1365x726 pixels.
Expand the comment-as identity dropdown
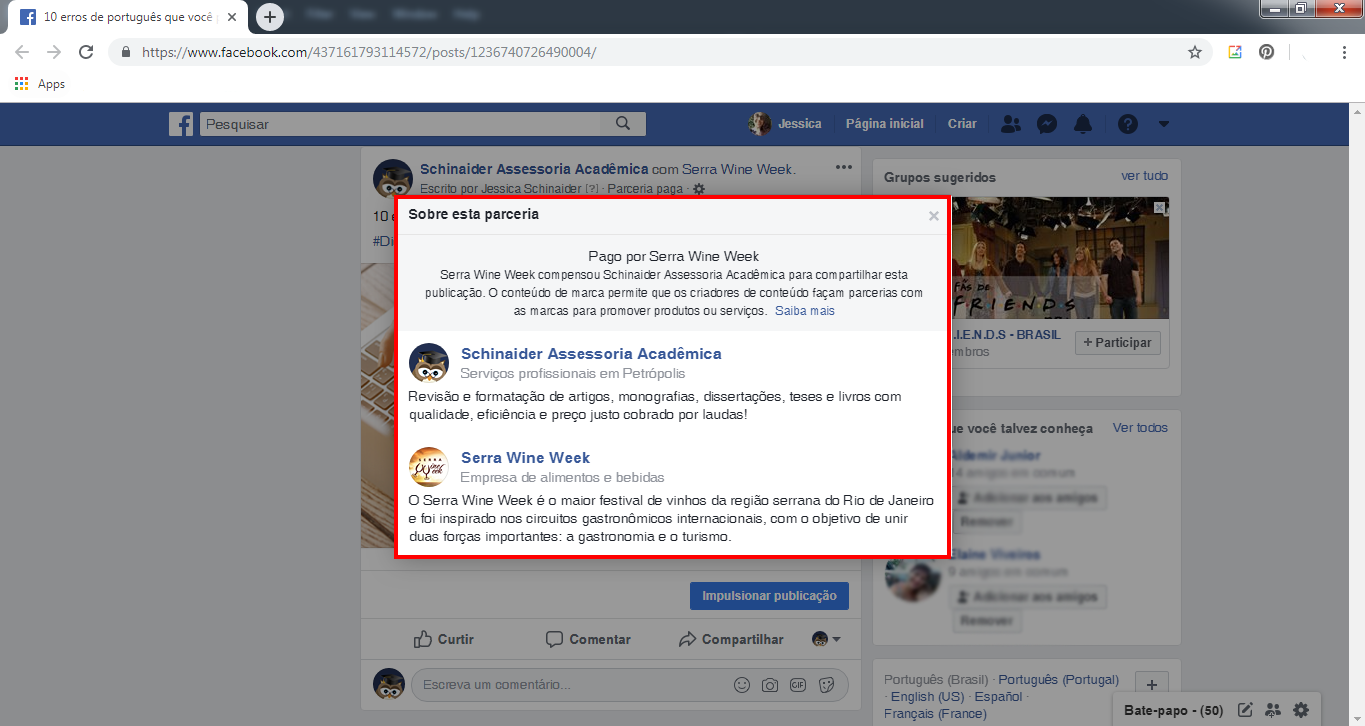click(x=826, y=639)
